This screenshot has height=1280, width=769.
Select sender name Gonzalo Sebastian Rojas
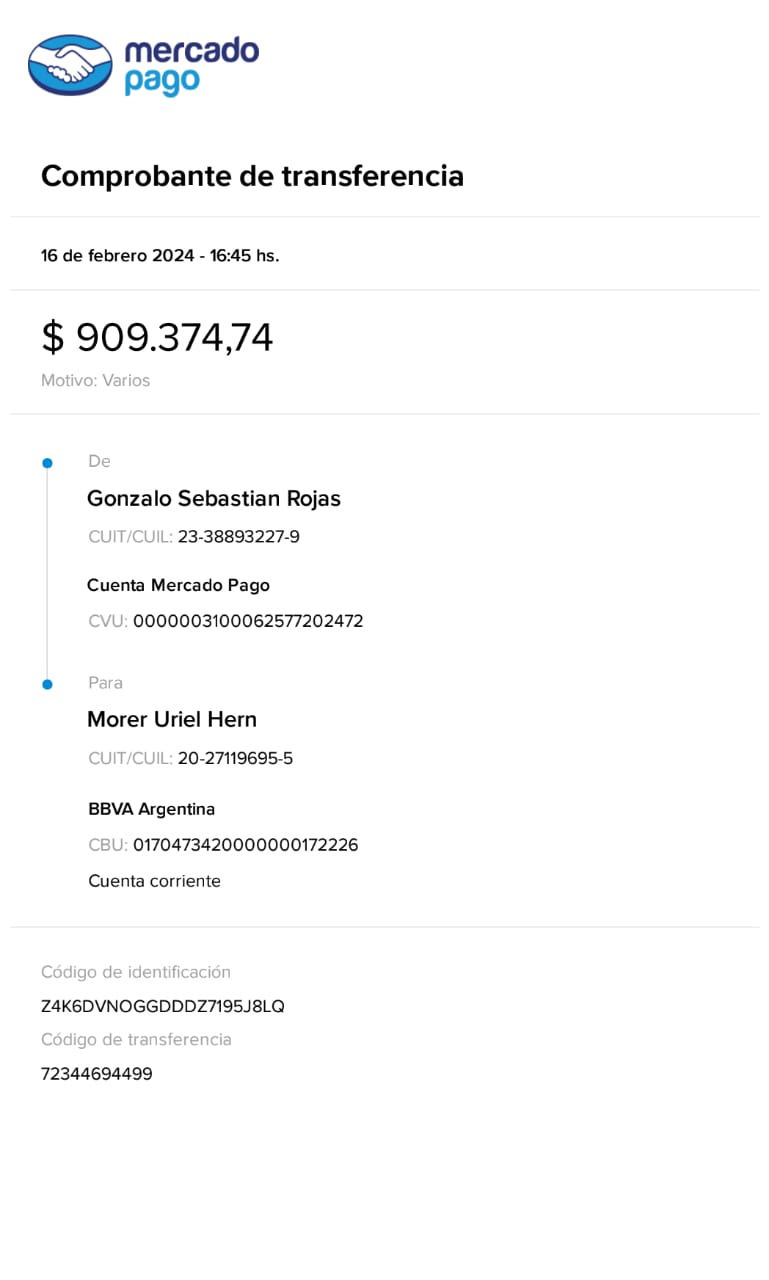click(214, 498)
